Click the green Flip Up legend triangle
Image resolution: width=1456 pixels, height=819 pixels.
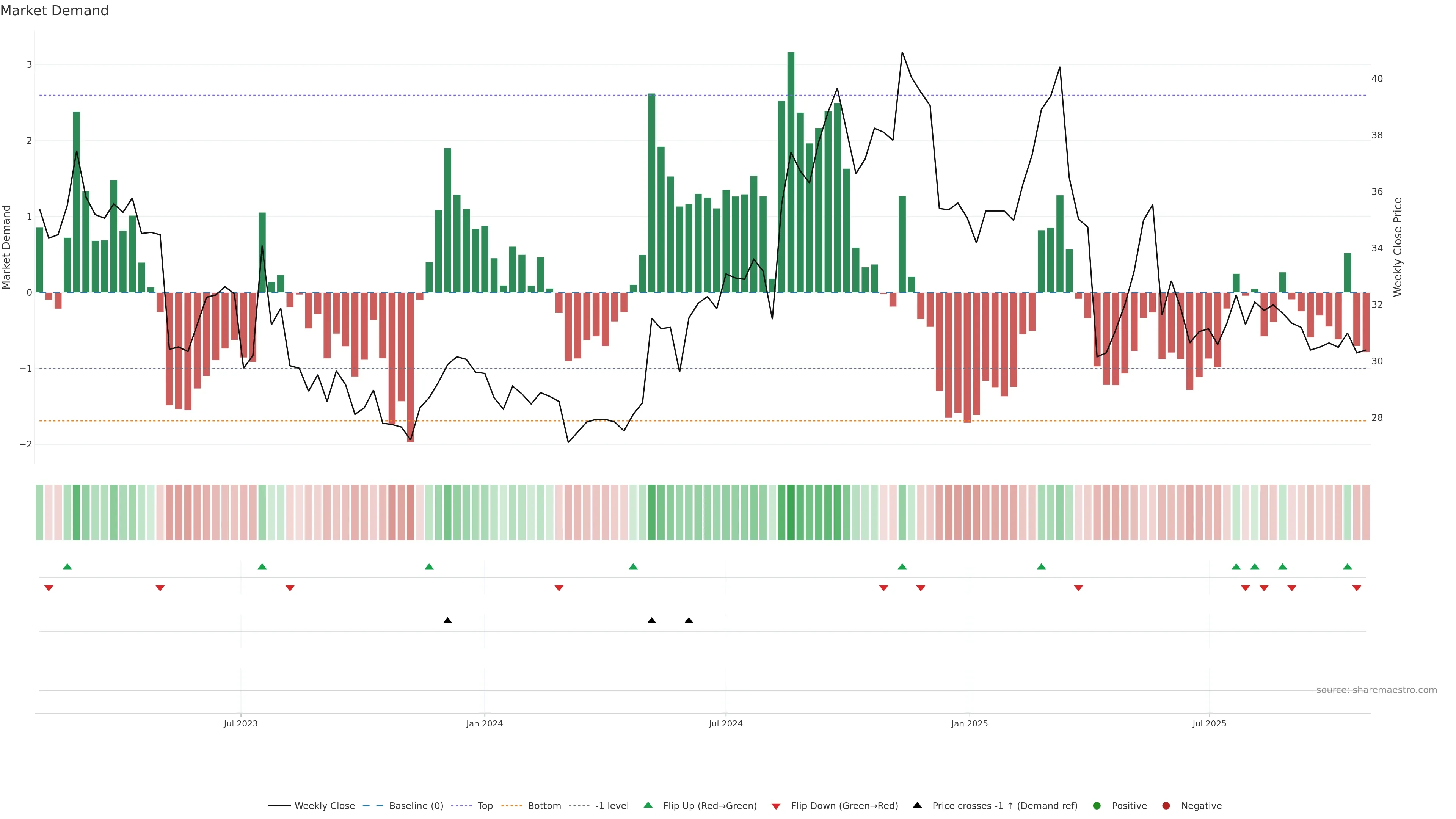coord(648,805)
